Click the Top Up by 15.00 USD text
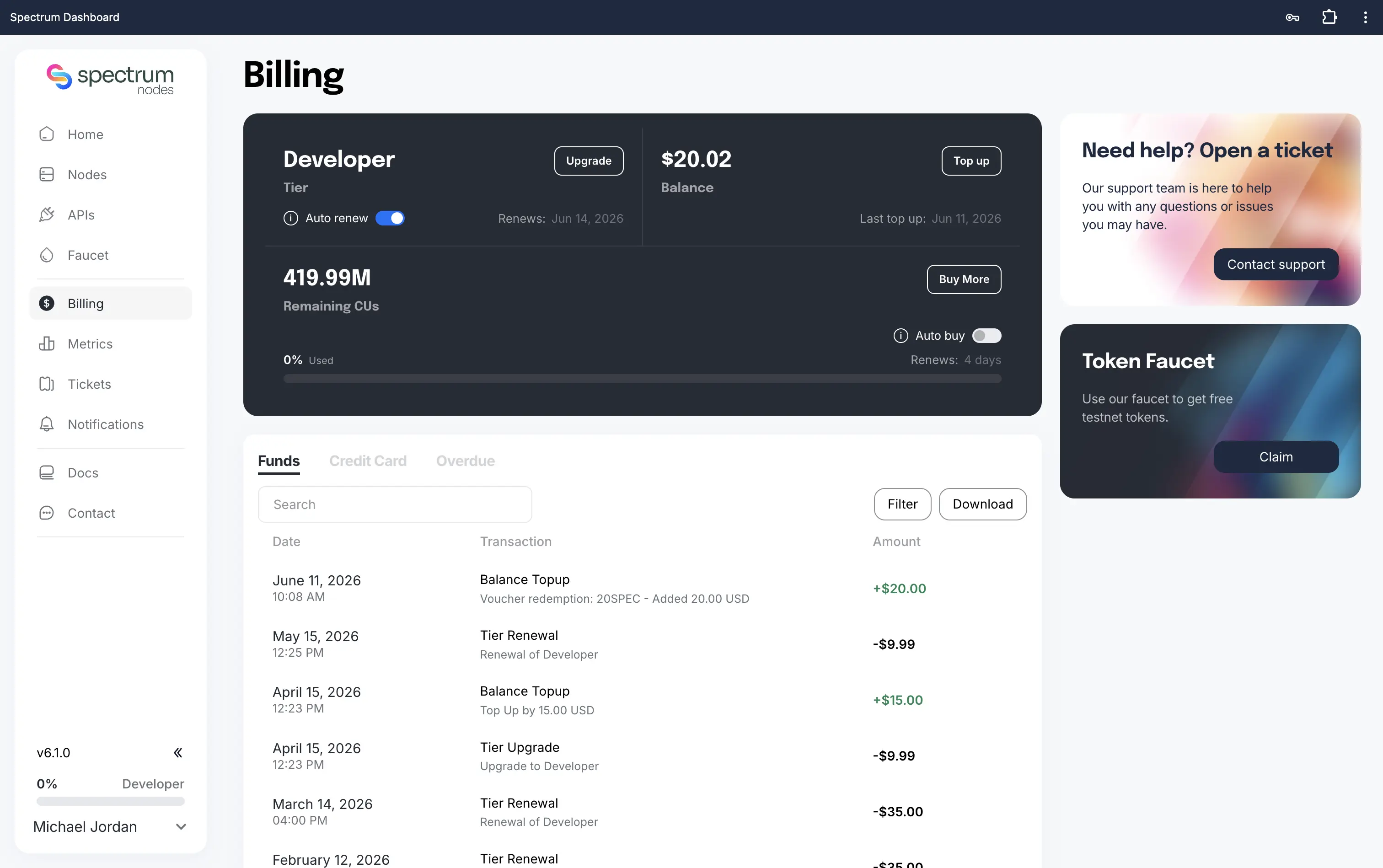Image resolution: width=1383 pixels, height=868 pixels. 537,710
